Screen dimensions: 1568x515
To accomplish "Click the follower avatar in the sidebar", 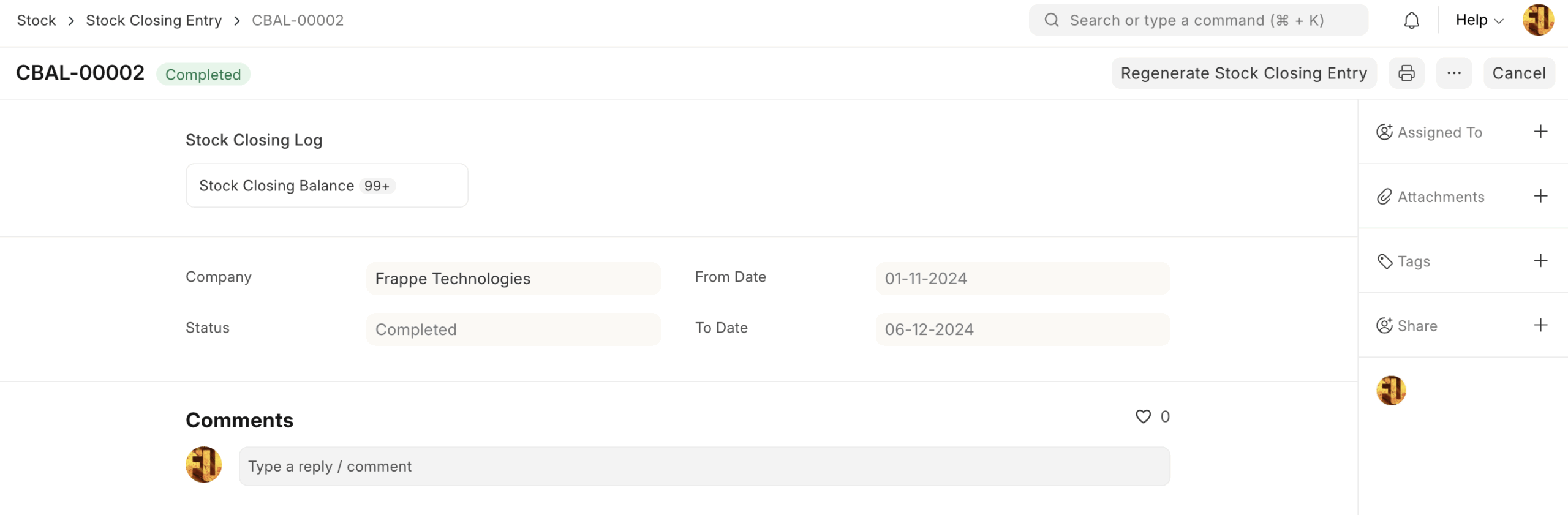I will [1390, 391].
